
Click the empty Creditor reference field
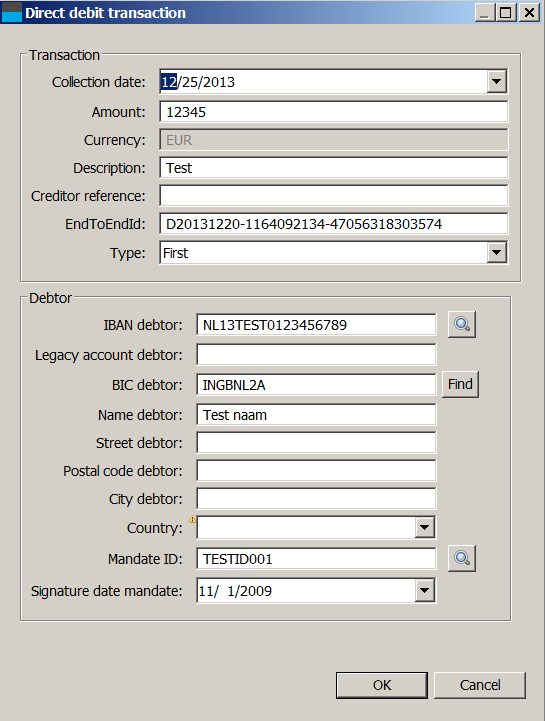coord(333,196)
